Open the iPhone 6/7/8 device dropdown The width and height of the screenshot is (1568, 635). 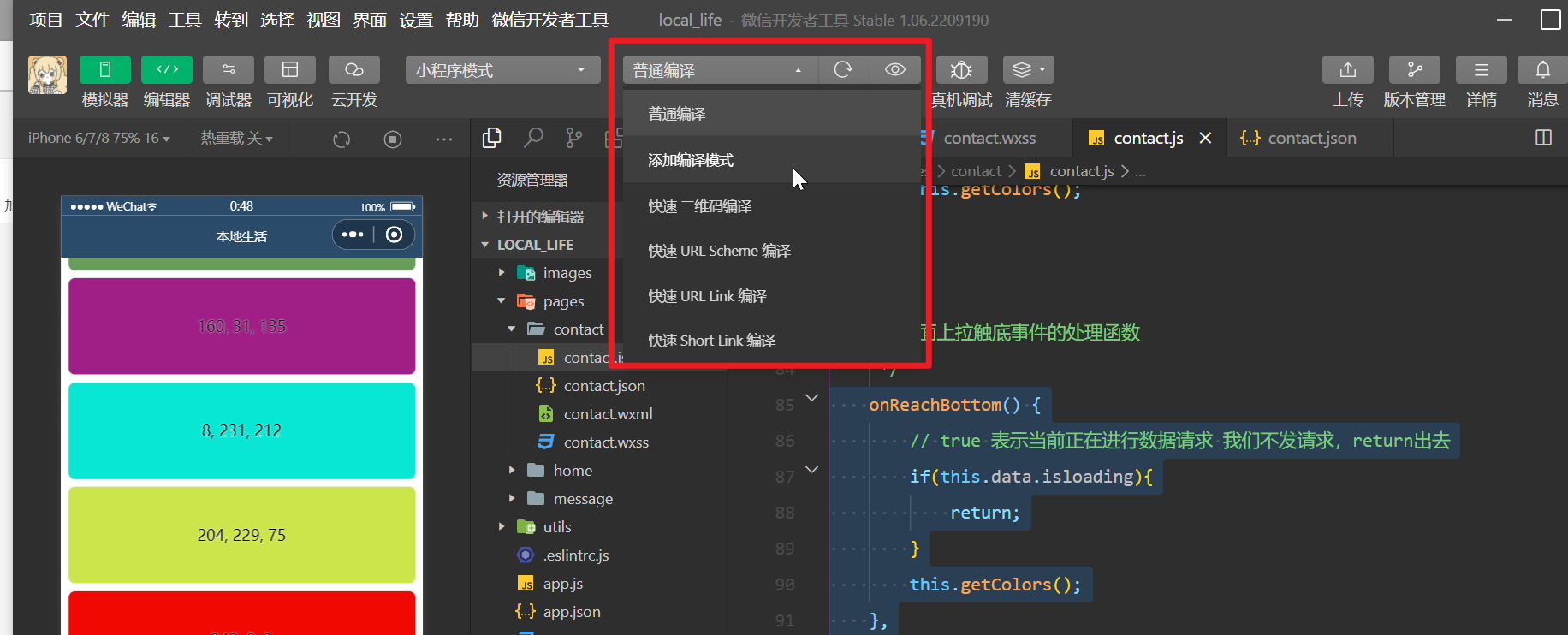[x=99, y=138]
